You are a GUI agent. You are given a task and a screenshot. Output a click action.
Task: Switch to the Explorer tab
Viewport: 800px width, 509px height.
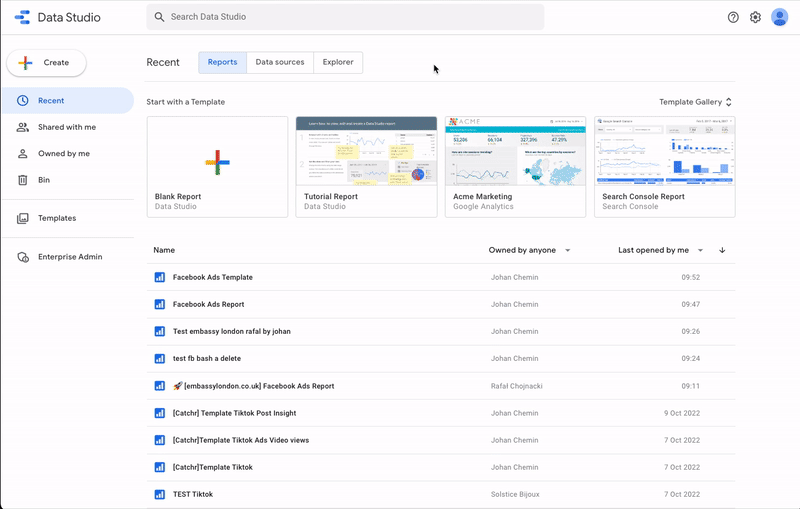(x=338, y=62)
